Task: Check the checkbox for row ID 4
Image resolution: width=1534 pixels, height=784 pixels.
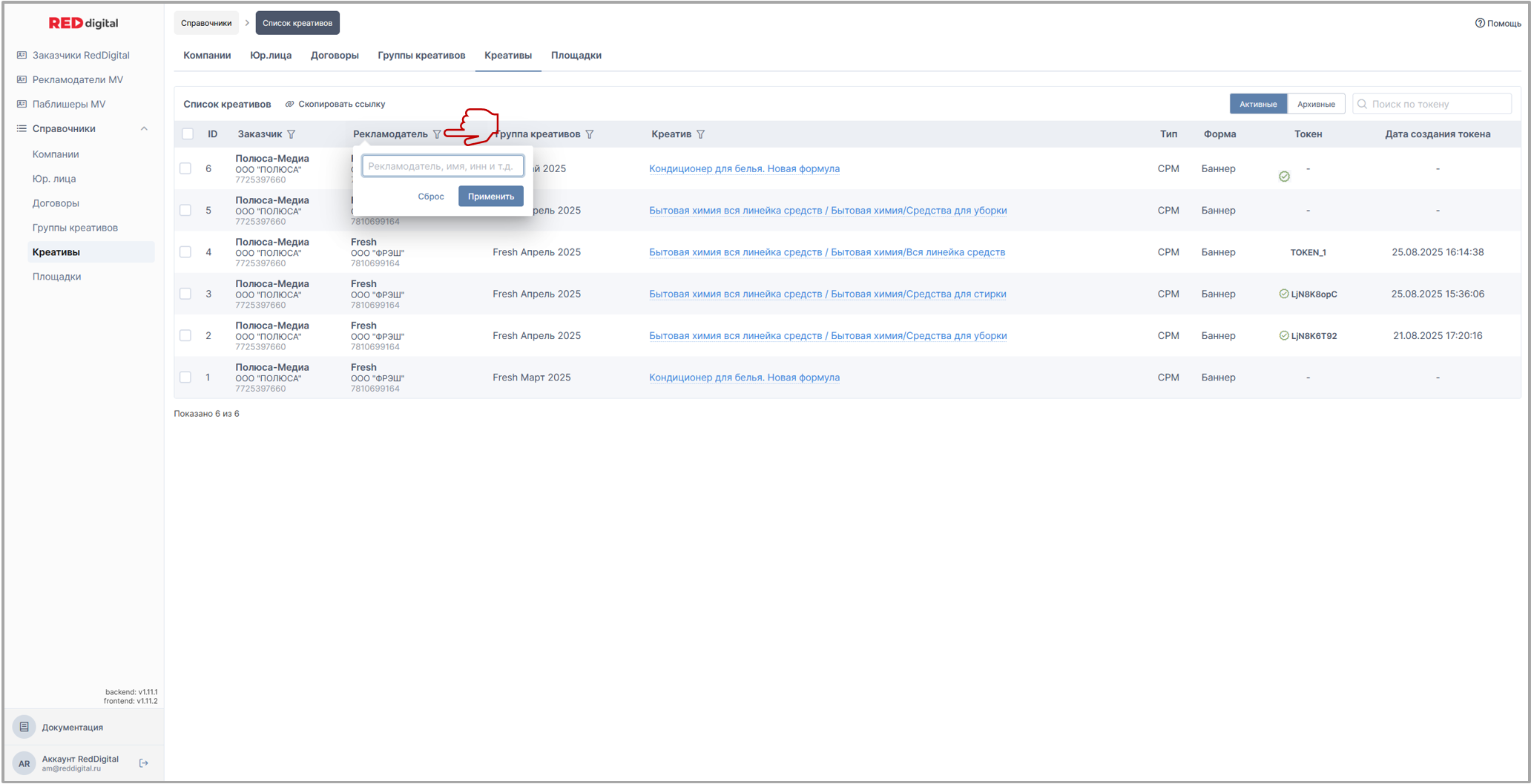Action: point(185,252)
